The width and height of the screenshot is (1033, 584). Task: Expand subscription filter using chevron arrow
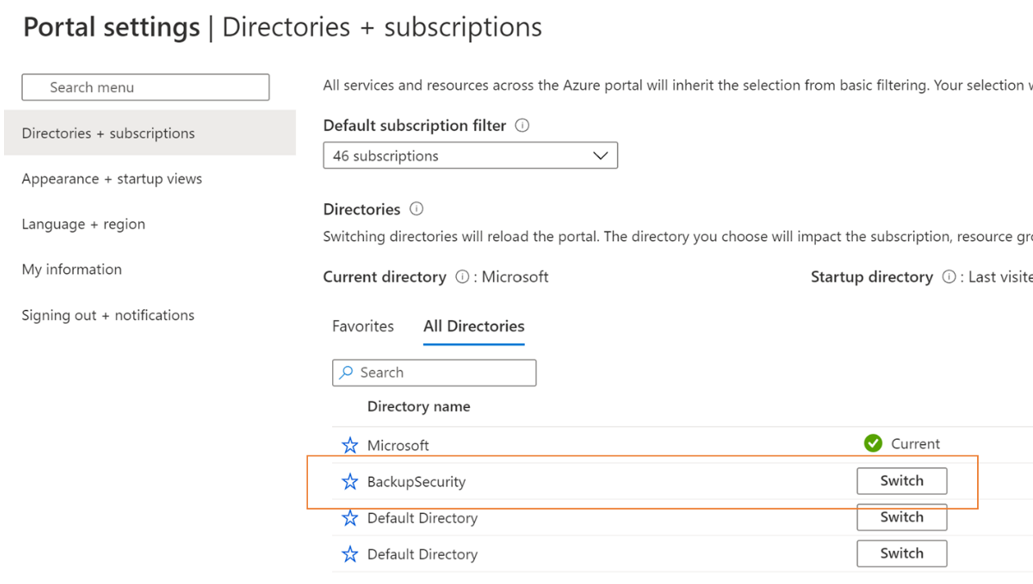coord(600,156)
